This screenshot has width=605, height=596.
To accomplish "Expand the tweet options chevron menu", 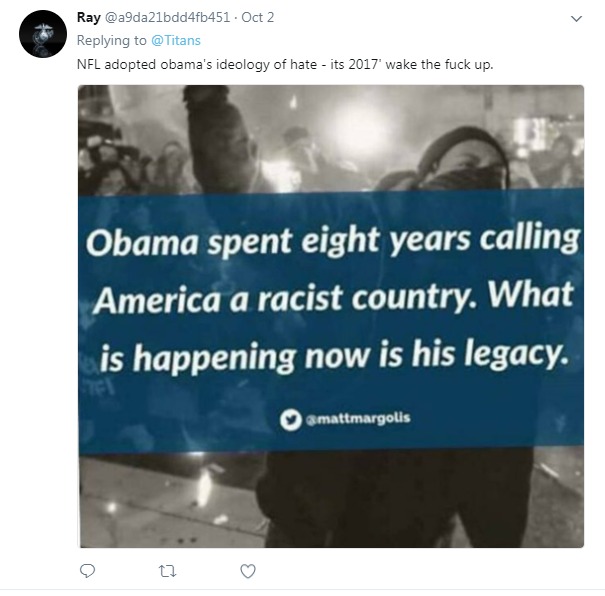I will point(576,19).
